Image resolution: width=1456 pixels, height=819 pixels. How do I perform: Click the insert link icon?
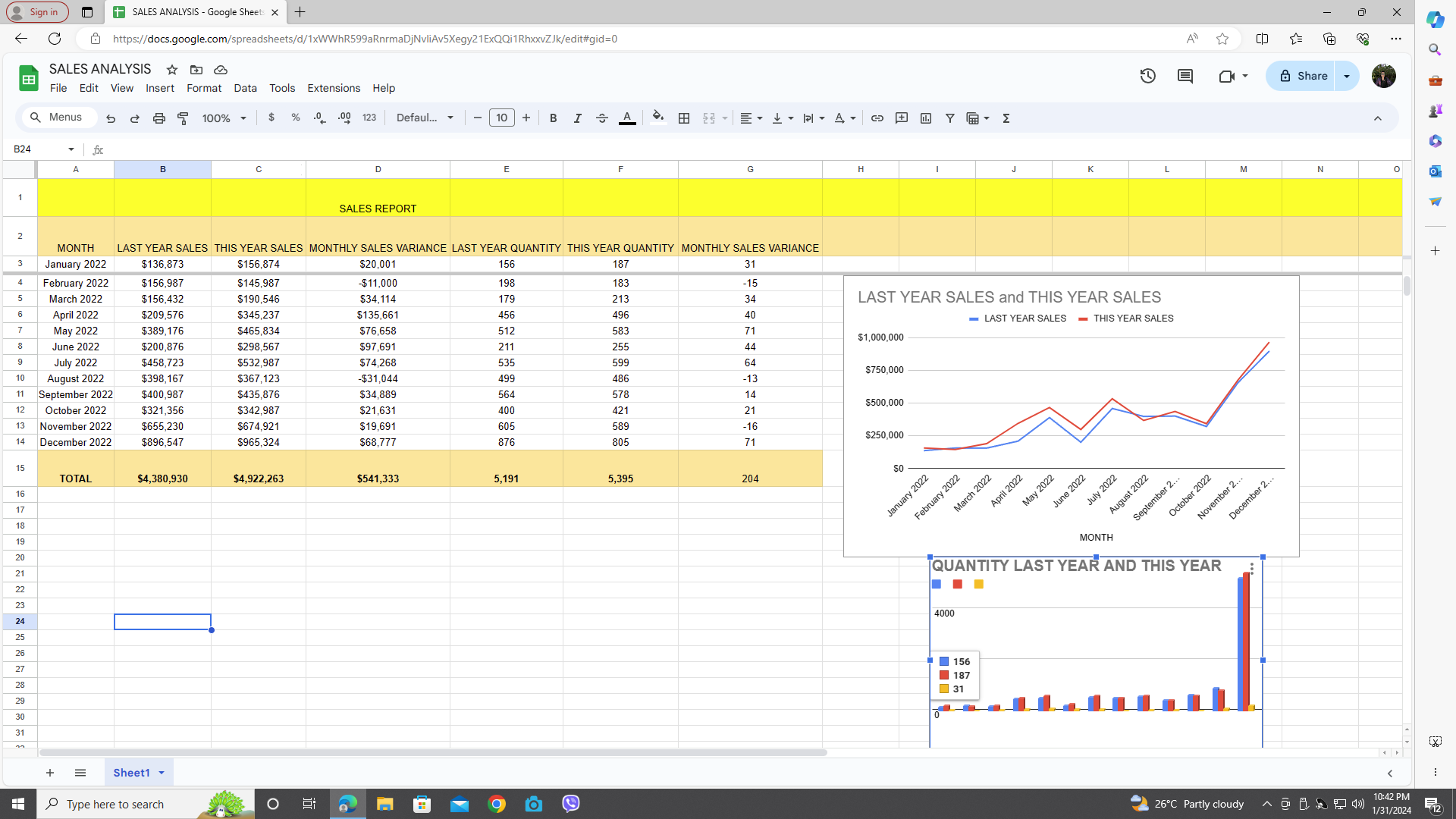(x=877, y=118)
